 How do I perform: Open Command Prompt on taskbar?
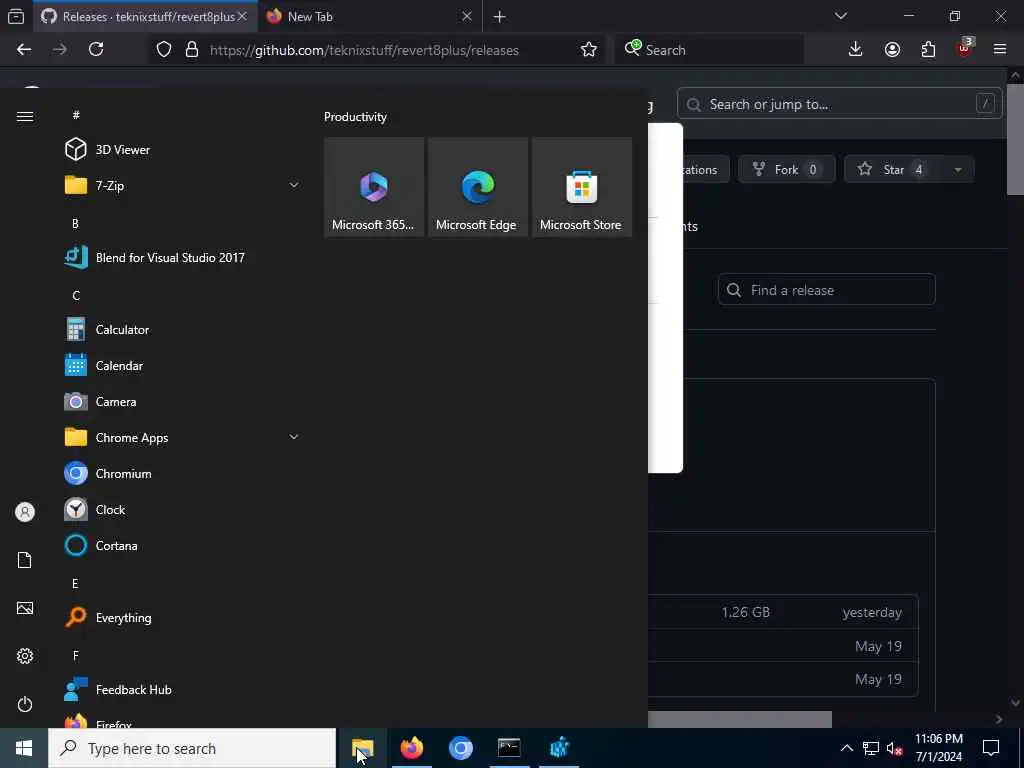(x=509, y=748)
